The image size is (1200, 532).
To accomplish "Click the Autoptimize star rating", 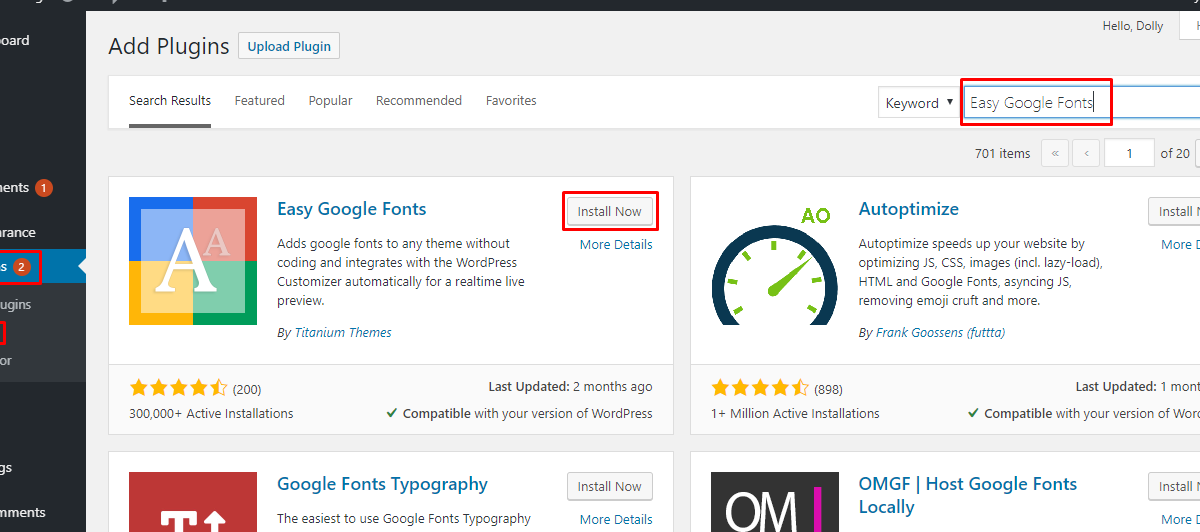I will (x=760, y=388).
